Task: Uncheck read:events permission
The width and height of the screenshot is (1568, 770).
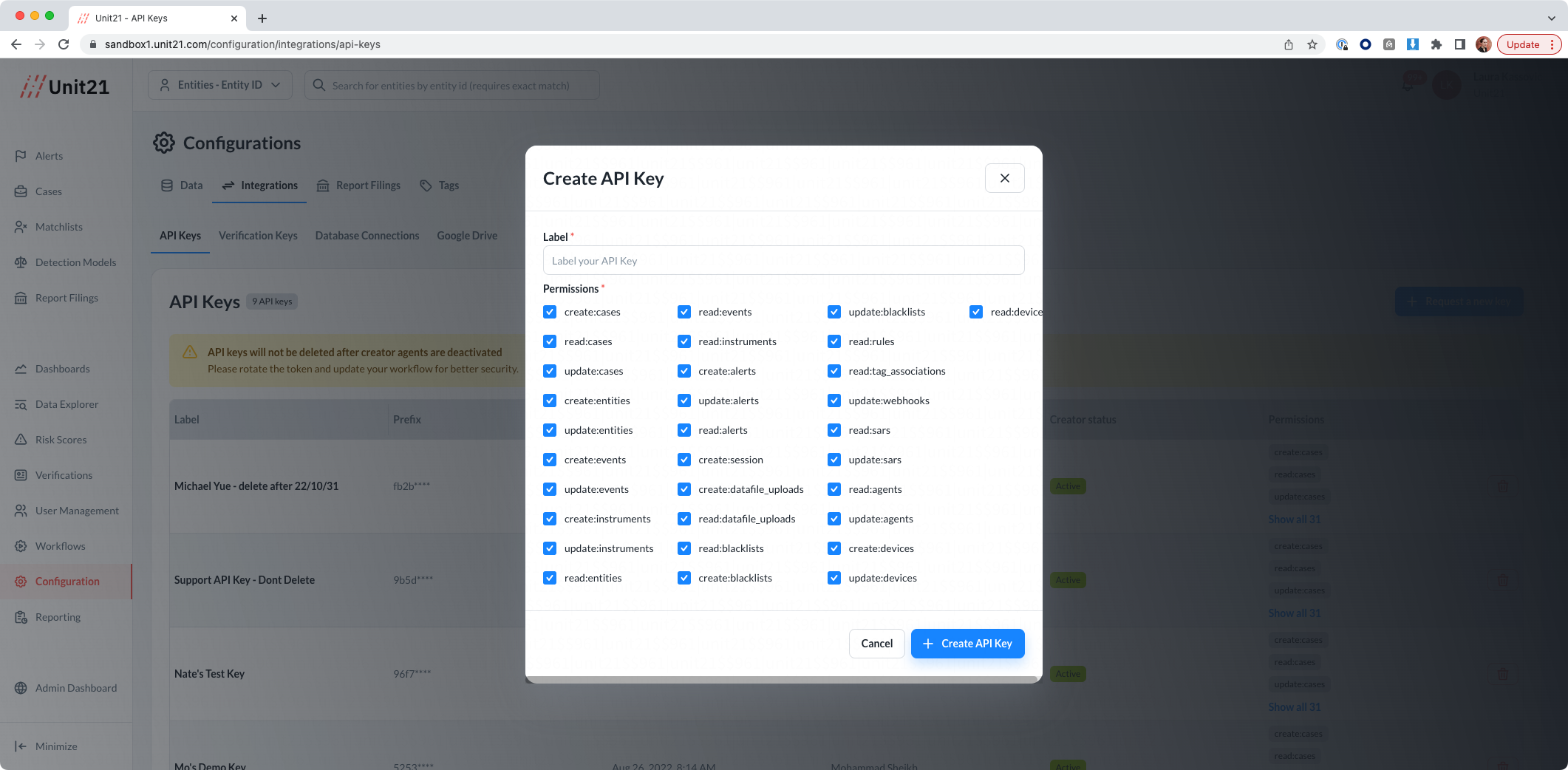Action: click(x=684, y=312)
